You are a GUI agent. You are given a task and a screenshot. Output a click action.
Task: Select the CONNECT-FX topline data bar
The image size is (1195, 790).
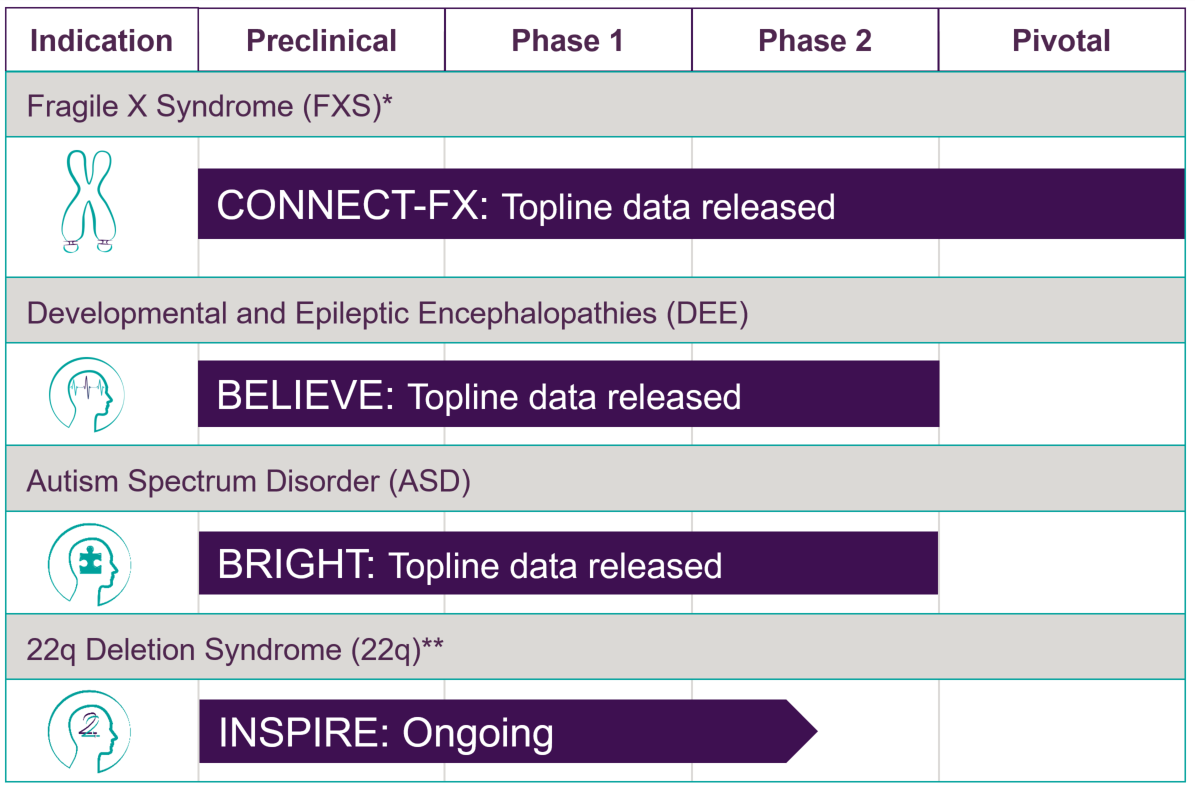tap(691, 204)
